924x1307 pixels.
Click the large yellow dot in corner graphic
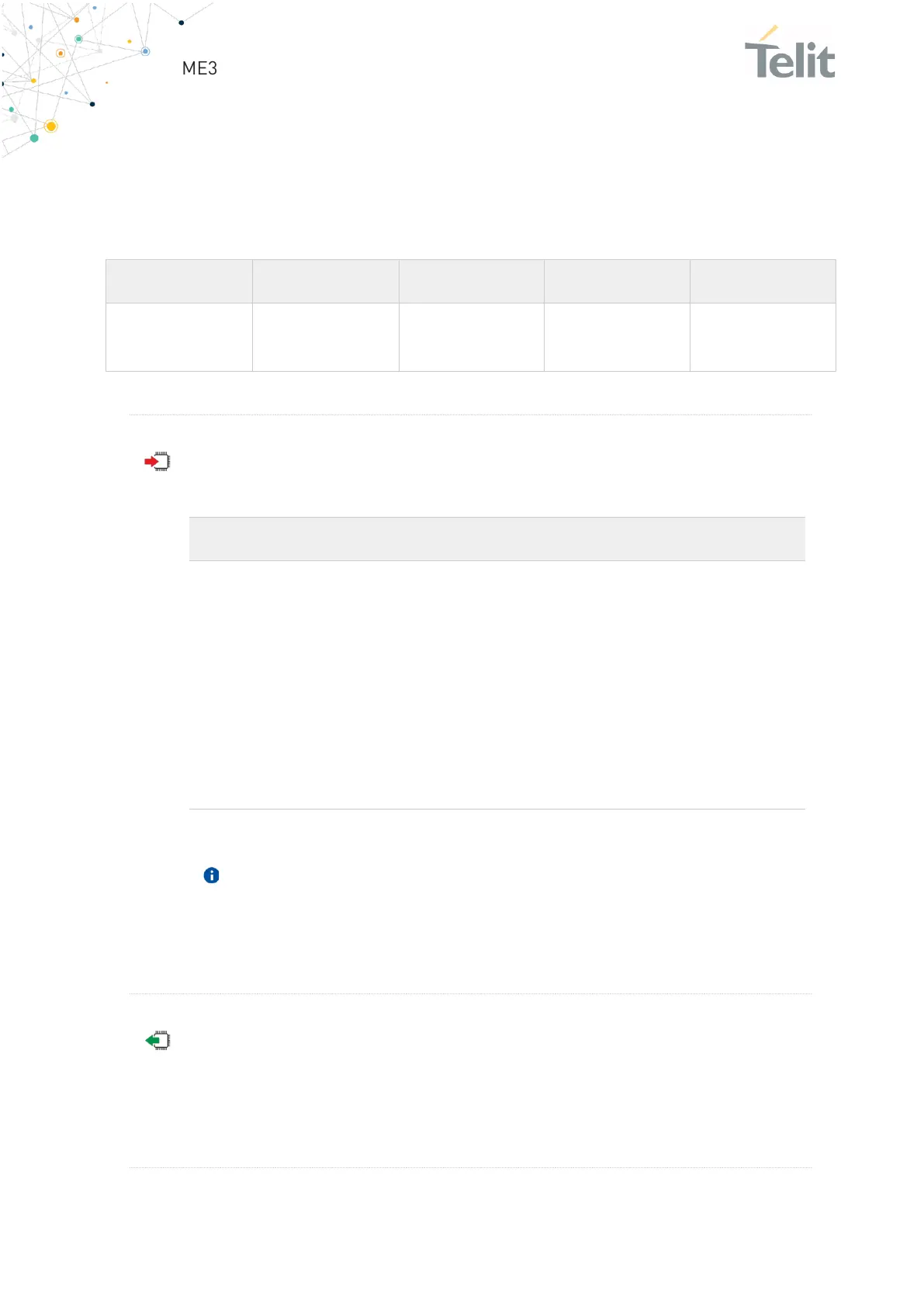point(51,126)
